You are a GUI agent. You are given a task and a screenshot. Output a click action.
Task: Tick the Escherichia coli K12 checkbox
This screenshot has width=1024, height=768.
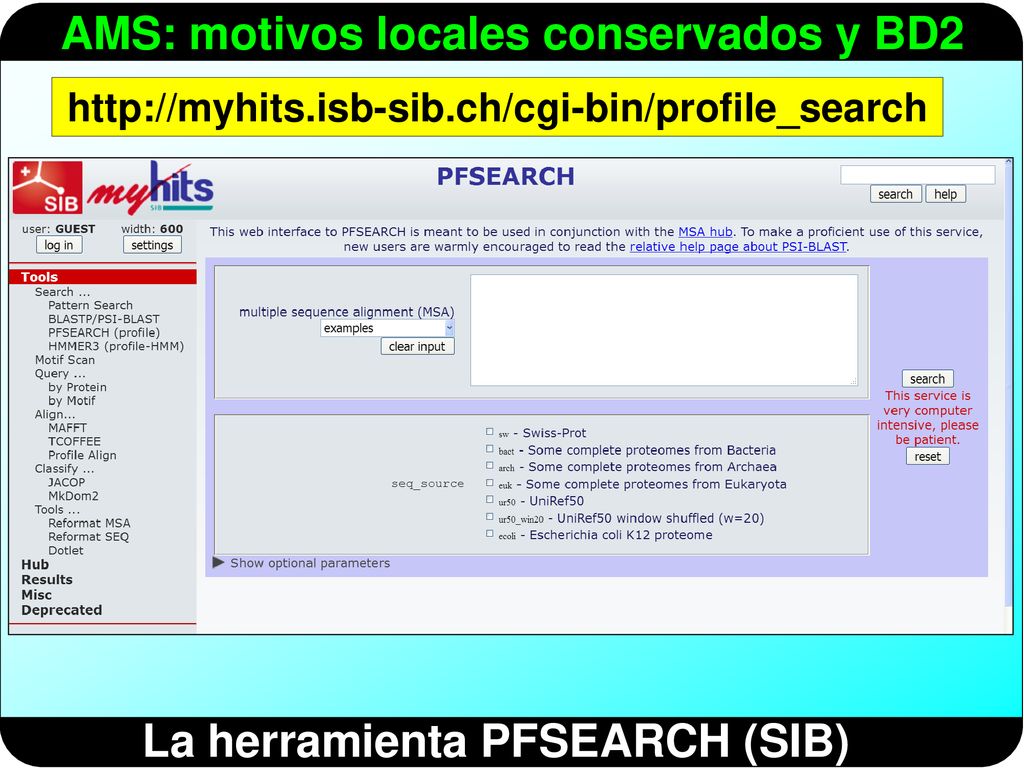[x=490, y=534]
